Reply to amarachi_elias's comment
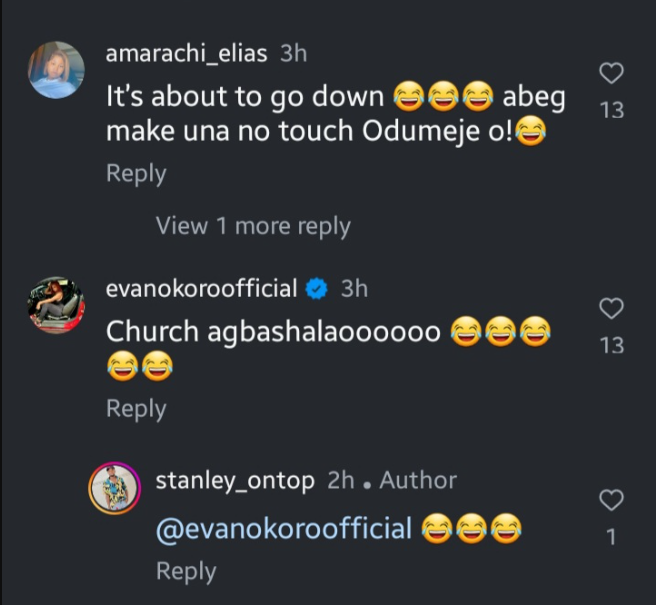Image resolution: width=656 pixels, height=605 pixels. click(136, 173)
